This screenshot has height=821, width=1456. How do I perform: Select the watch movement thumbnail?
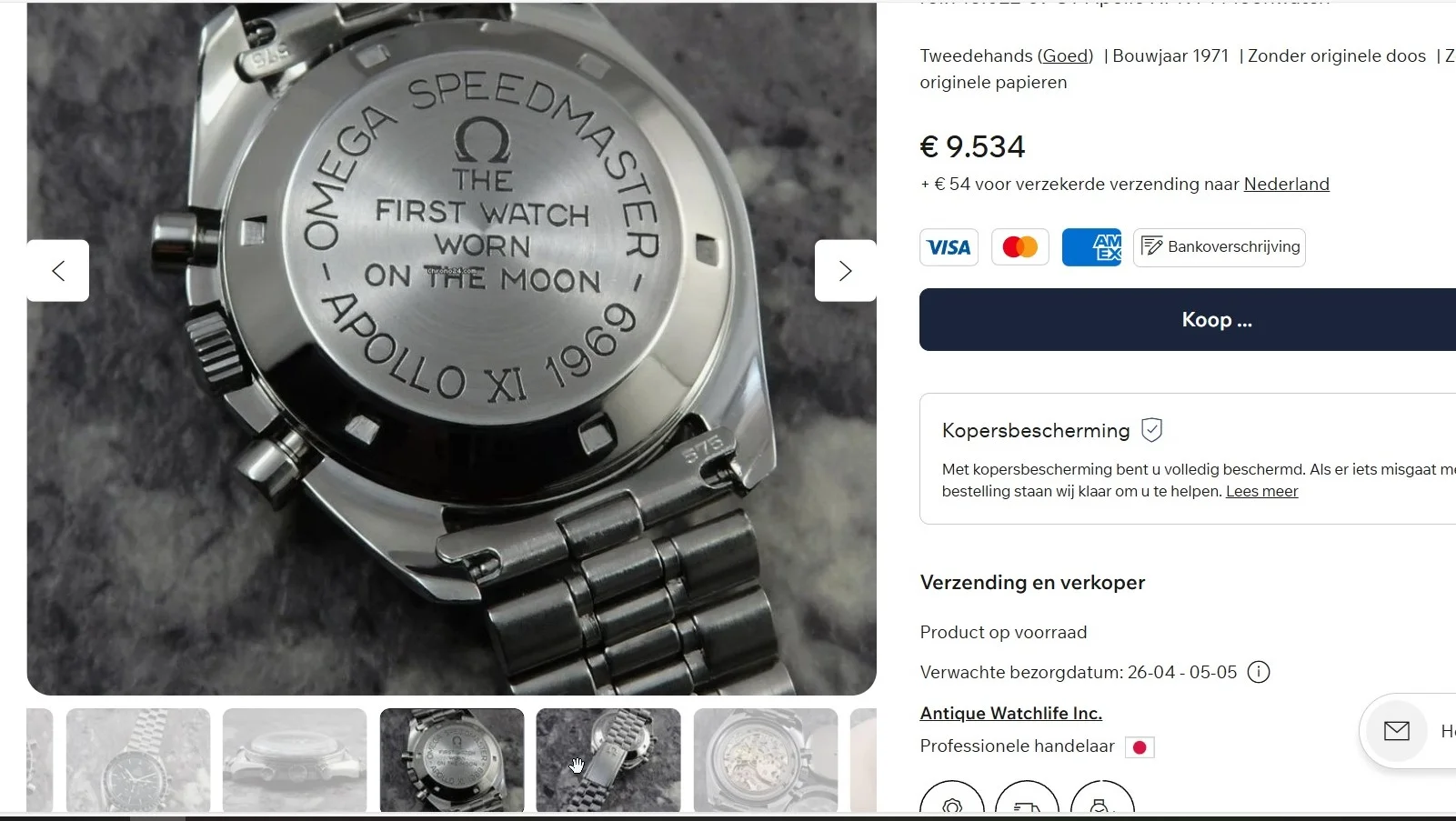point(766,760)
